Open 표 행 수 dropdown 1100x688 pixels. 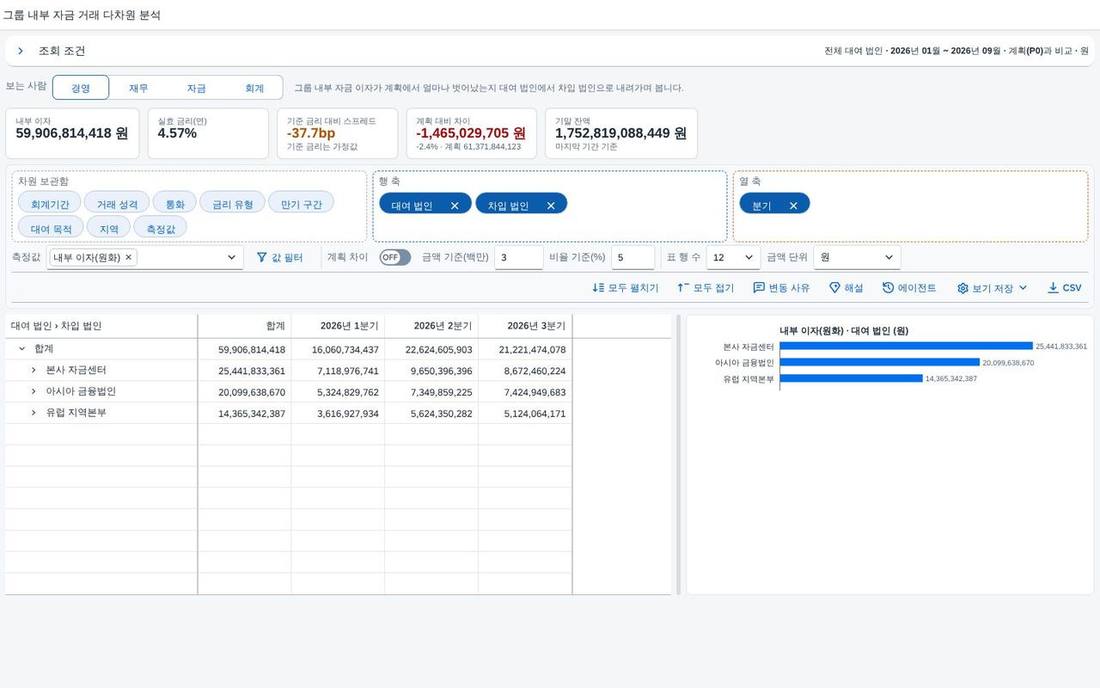[732, 257]
